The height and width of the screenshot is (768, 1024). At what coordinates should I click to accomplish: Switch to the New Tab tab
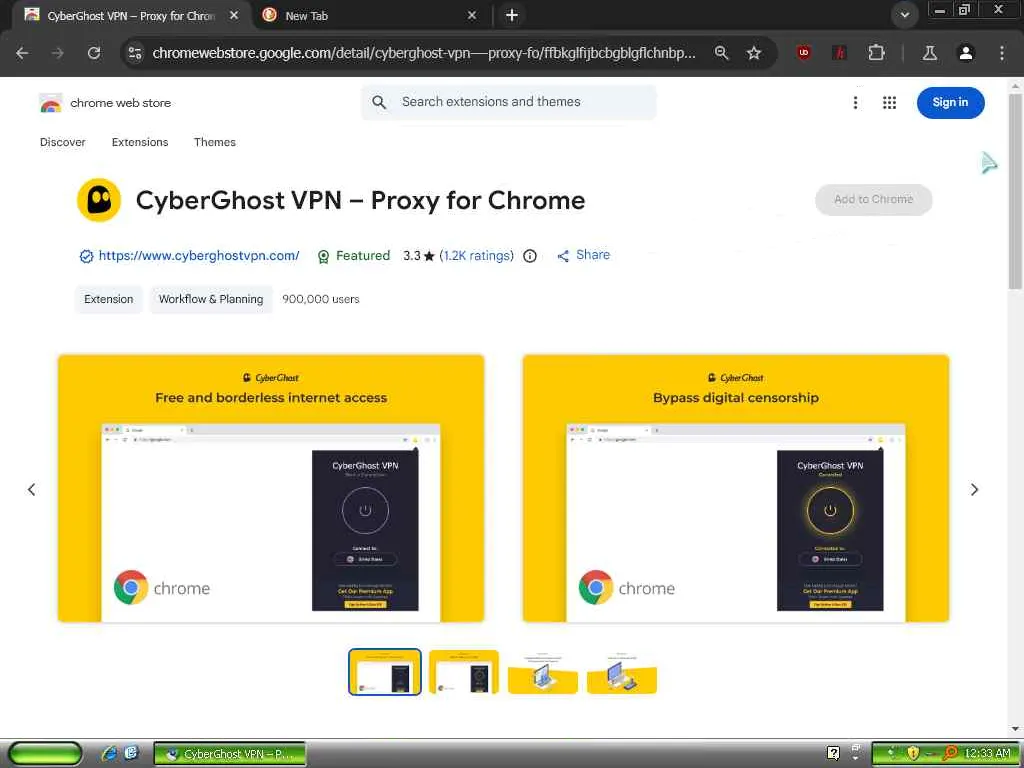(369, 15)
